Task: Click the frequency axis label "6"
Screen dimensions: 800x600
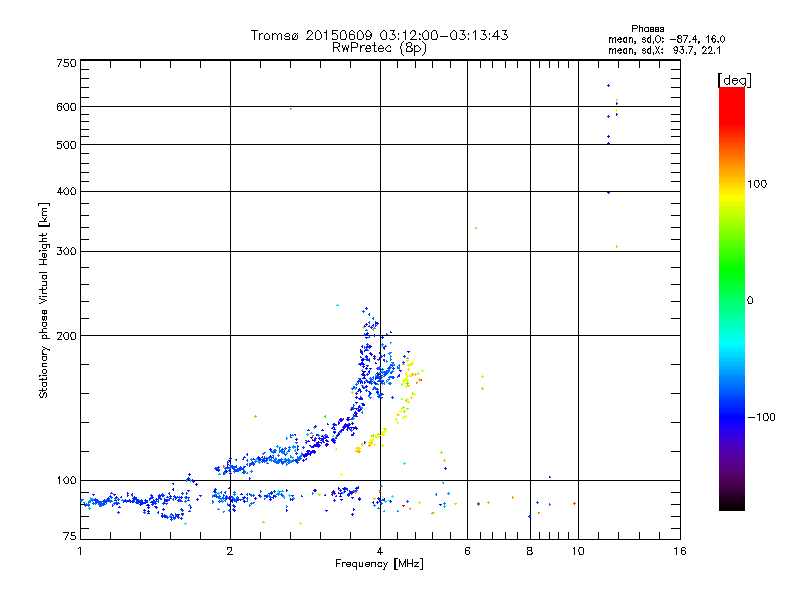Action: pos(467,551)
